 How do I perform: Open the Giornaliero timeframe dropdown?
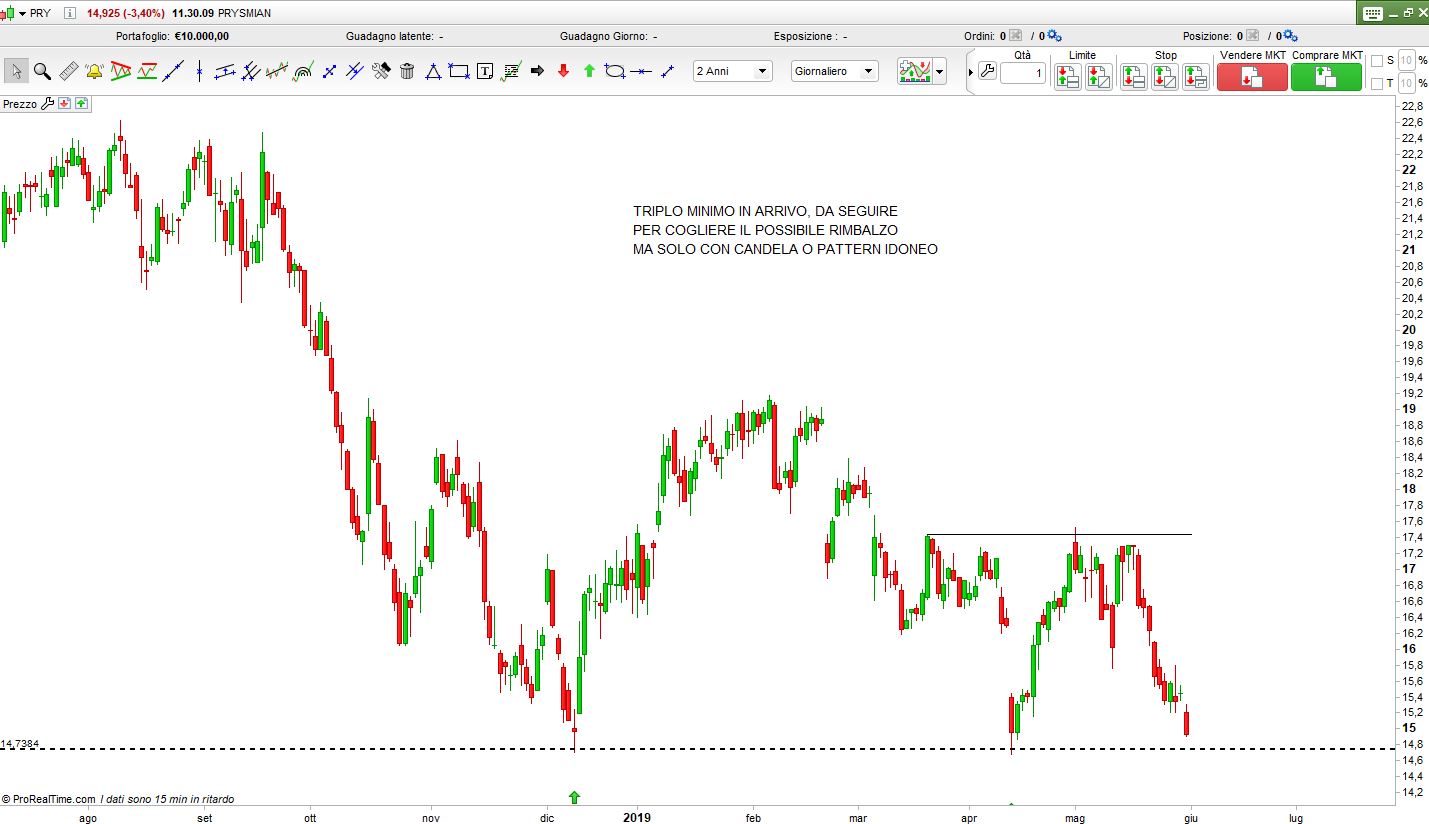point(834,71)
